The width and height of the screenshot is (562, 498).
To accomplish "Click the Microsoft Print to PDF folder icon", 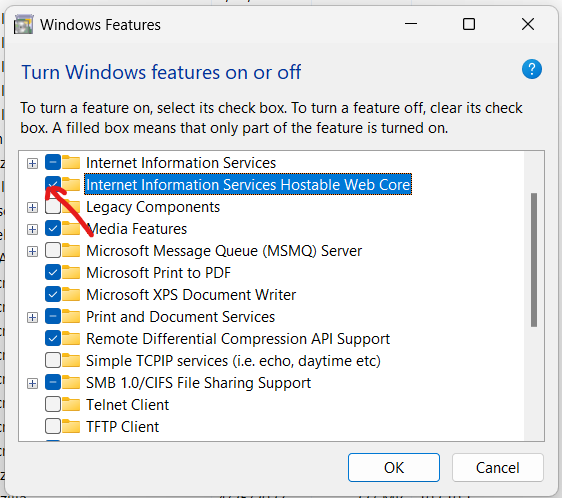I will tap(71, 273).
